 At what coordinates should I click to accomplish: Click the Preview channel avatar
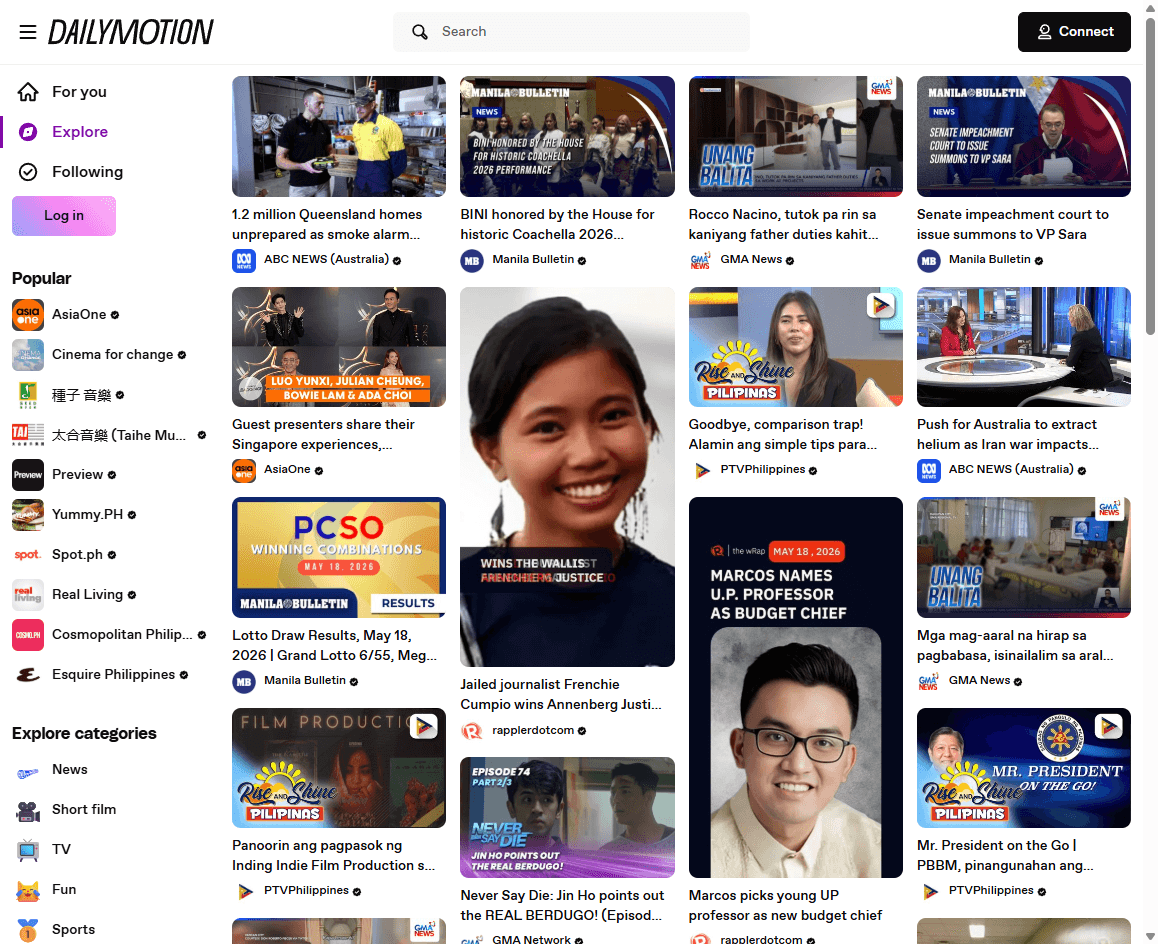click(x=28, y=475)
